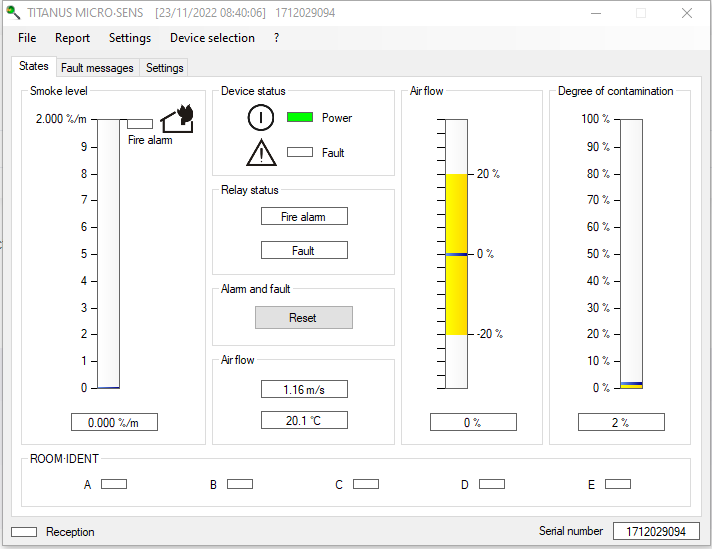The width and height of the screenshot is (712, 549).
Task: Click the ROOM·IDENT C indicator
Action: pyautogui.click(x=366, y=484)
